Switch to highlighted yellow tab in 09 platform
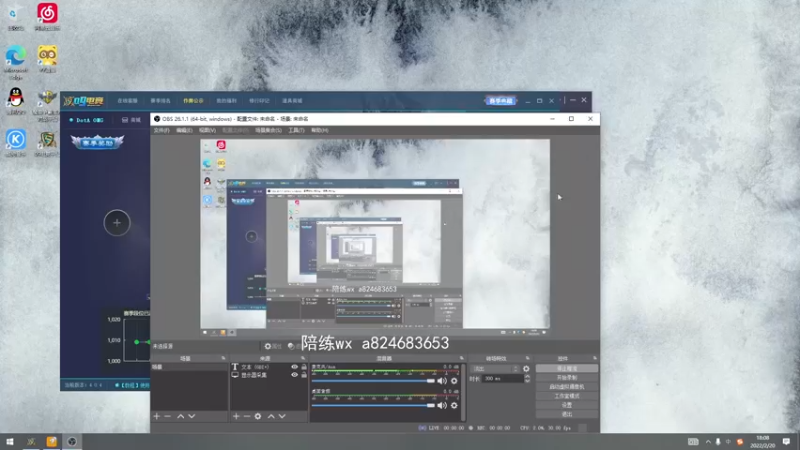Image resolution: width=800 pixels, height=450 pixels. click(x=193, y=101)
